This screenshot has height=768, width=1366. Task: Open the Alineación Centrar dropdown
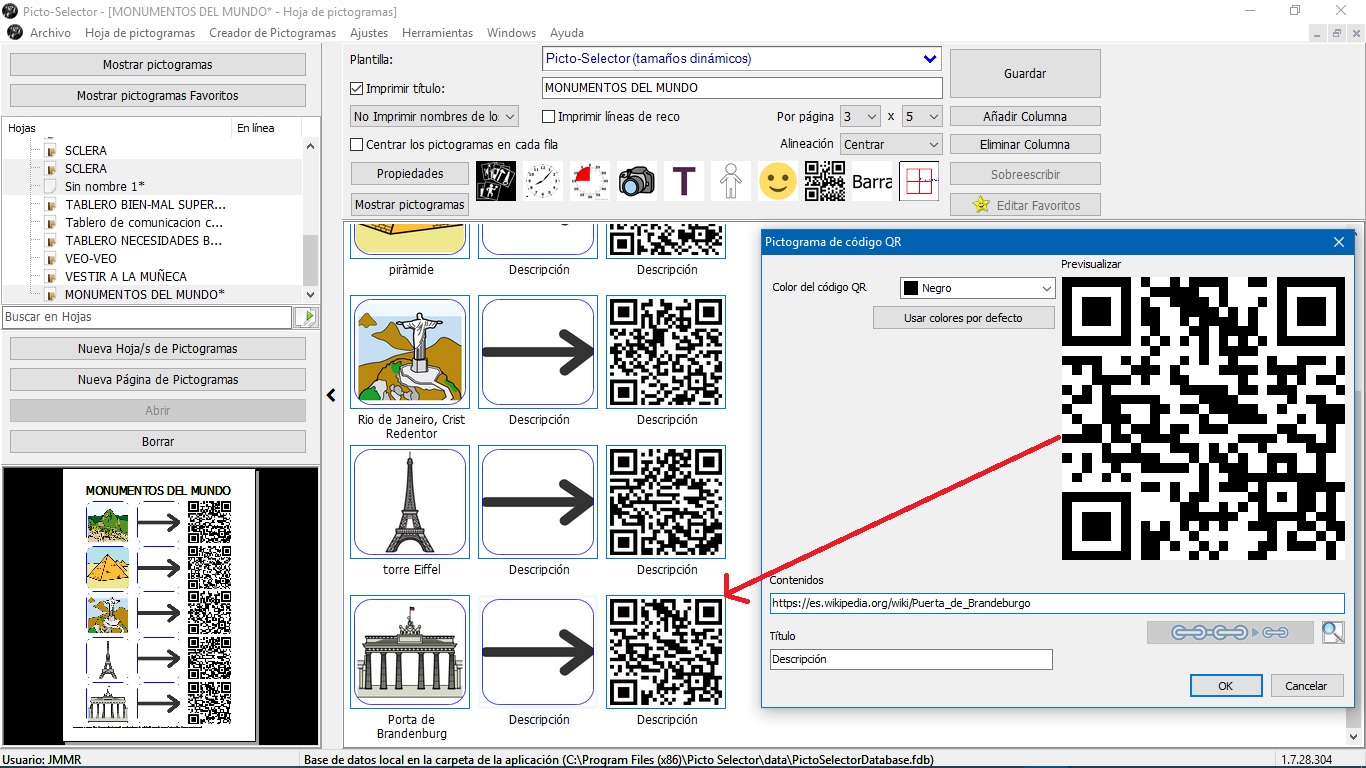[891, 144]
